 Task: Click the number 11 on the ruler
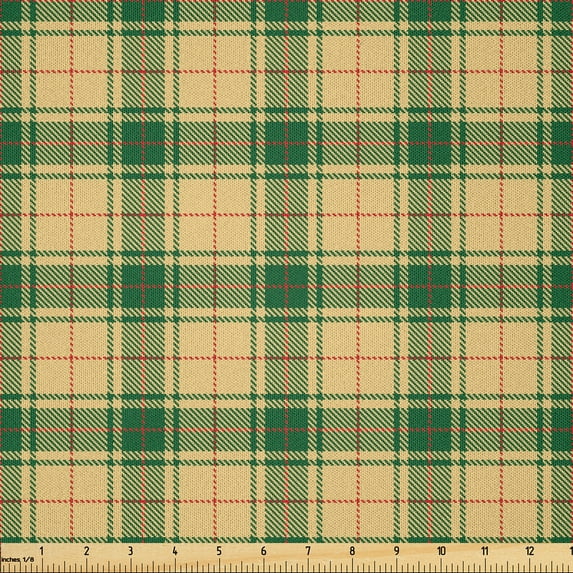click(485, 551)
